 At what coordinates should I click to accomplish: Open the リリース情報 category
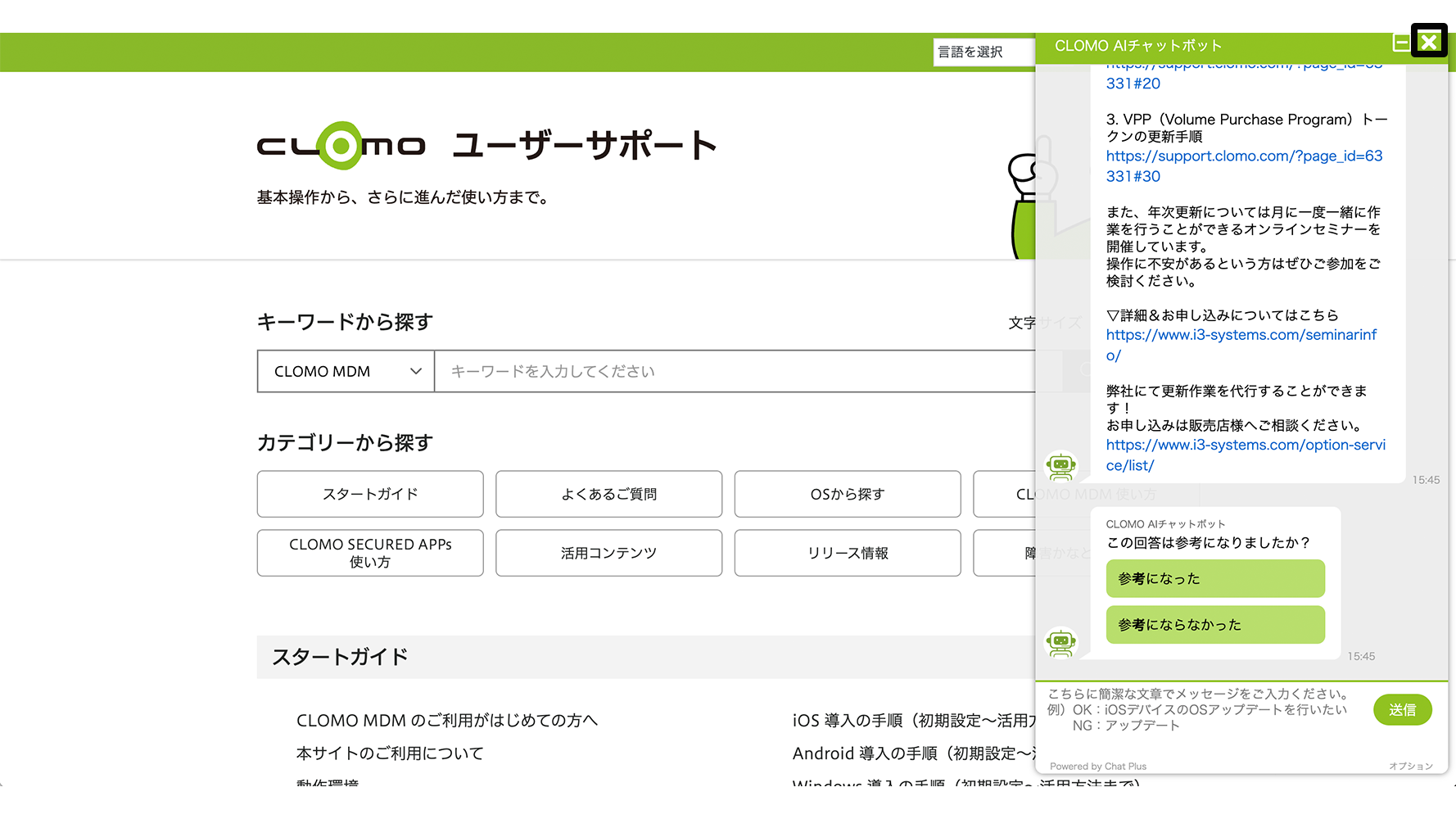click(848, 553)
